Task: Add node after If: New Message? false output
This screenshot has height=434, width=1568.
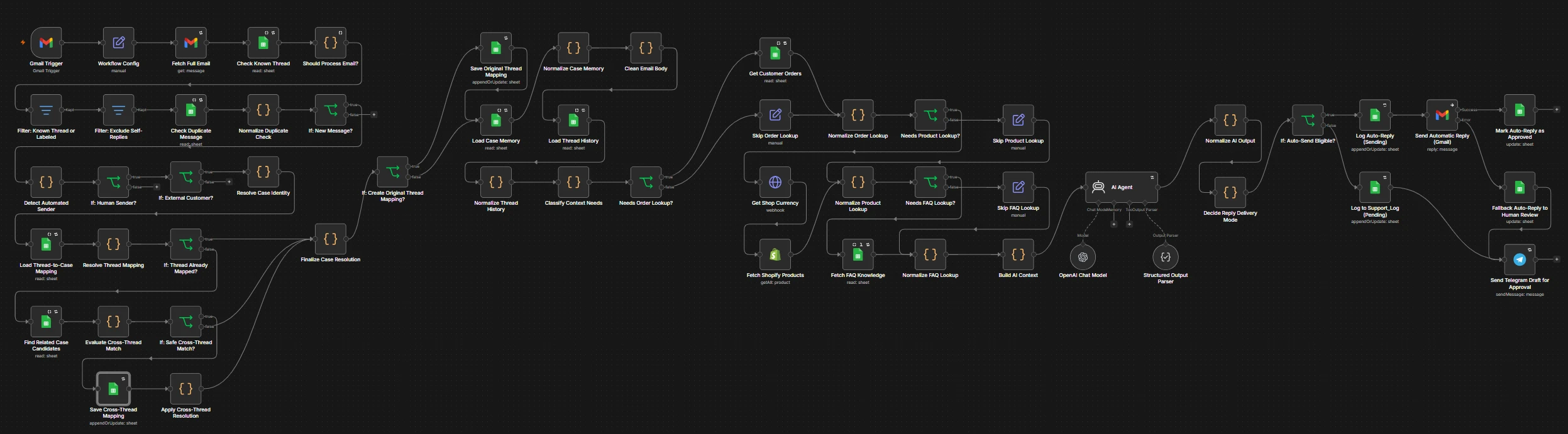Action: (374, 114)
